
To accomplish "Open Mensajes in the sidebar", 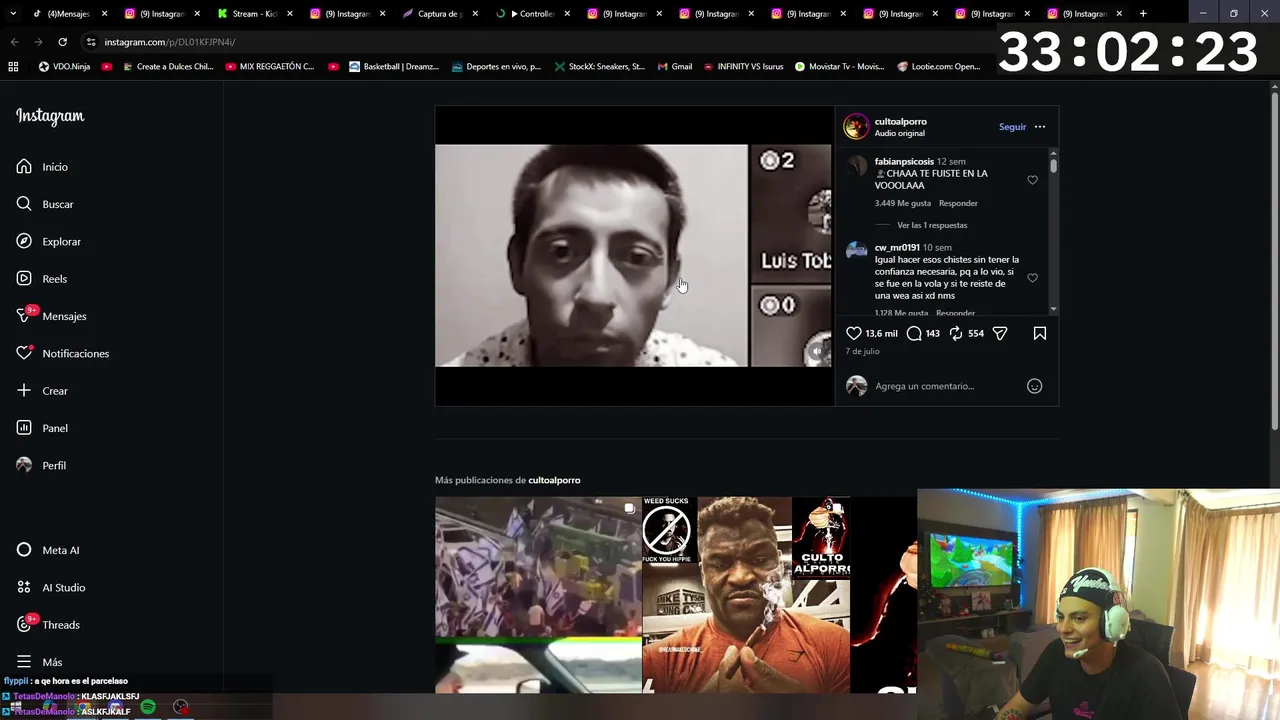I will 51,316.
